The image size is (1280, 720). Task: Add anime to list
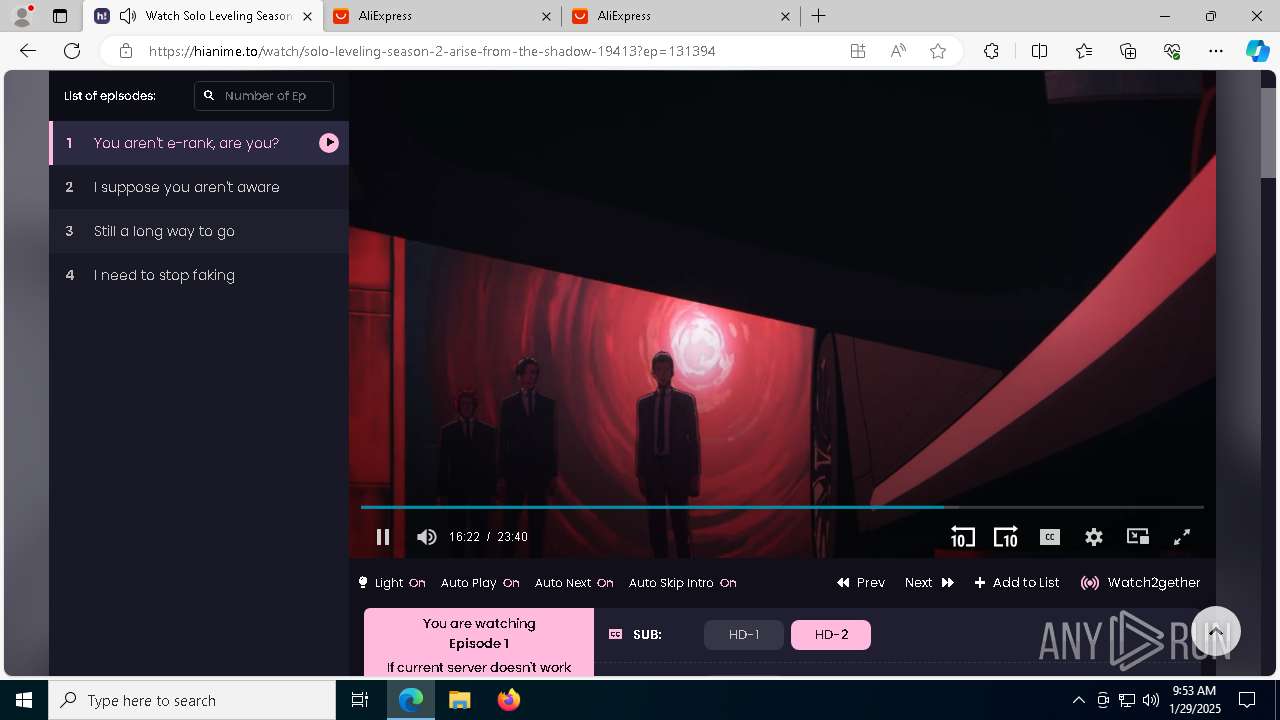(1017, 583)
